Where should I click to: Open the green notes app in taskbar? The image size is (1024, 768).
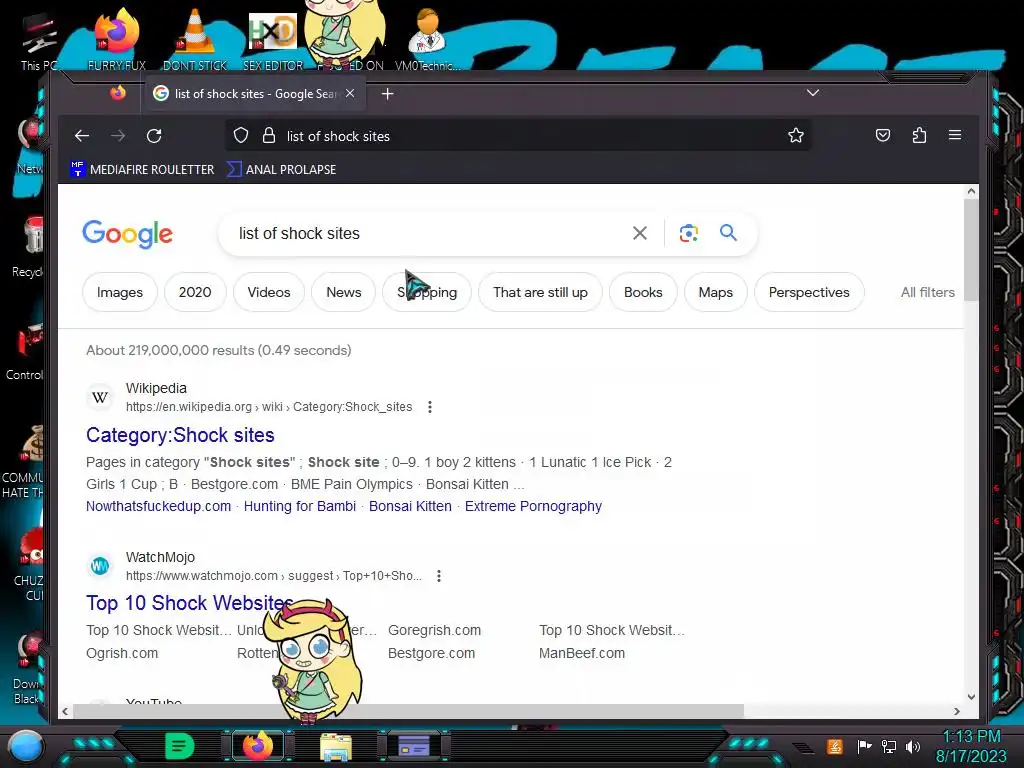point(180,746)
